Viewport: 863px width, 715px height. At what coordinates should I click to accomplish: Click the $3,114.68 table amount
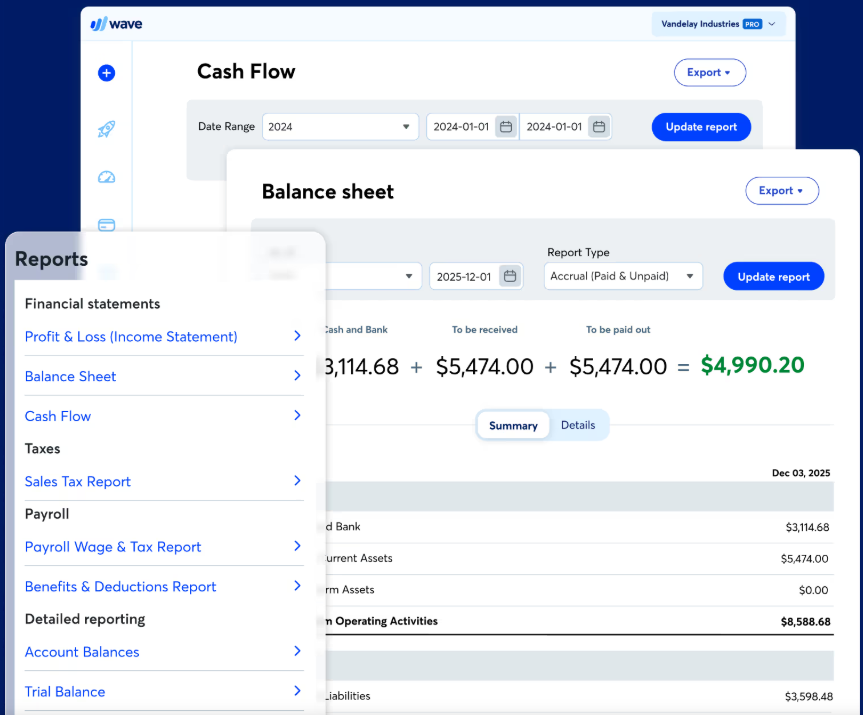(x=807, y=527)
